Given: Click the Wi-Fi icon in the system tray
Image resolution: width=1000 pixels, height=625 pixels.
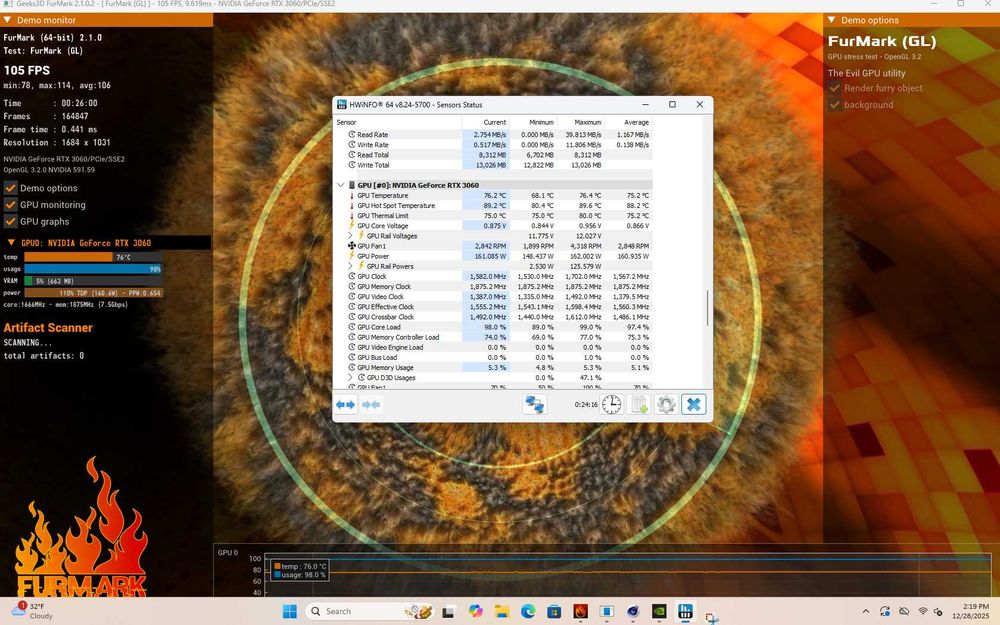Looking at the screenshot, I should click(922, 611).
